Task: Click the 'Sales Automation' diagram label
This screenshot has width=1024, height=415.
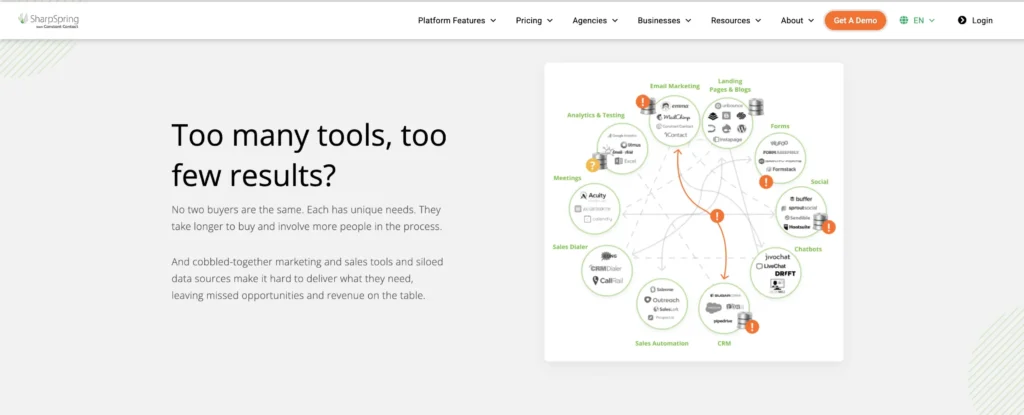Action: tap(662, 342)
